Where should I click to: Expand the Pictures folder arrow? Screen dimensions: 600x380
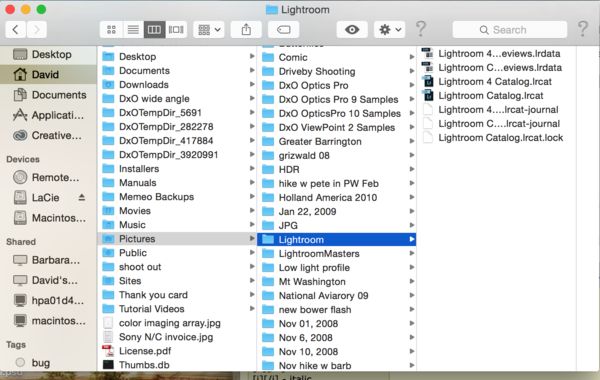pyautogui.click(x=252, y=238)
